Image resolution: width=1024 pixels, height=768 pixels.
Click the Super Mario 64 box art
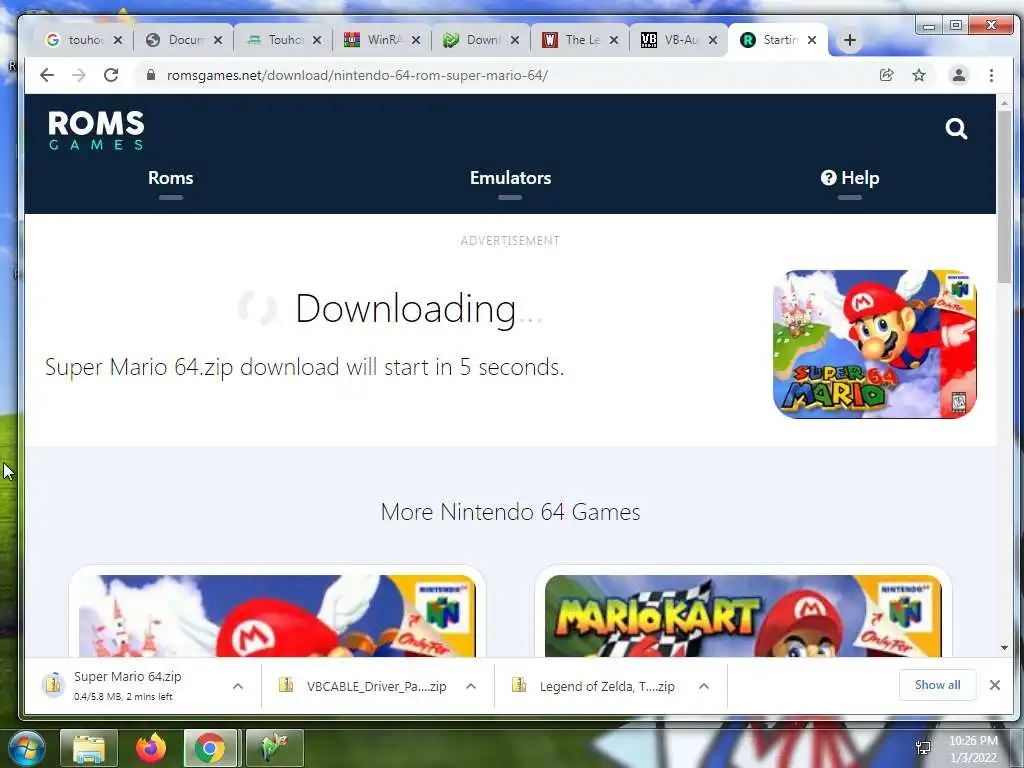[874, 344]
